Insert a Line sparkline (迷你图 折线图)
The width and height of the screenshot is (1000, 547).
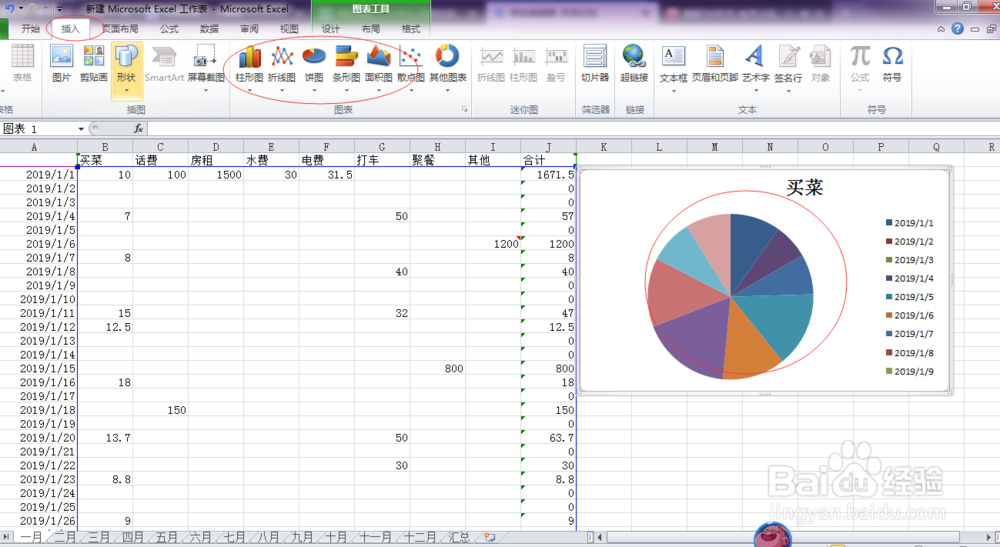pyautogui.click(x=491, y=64)
